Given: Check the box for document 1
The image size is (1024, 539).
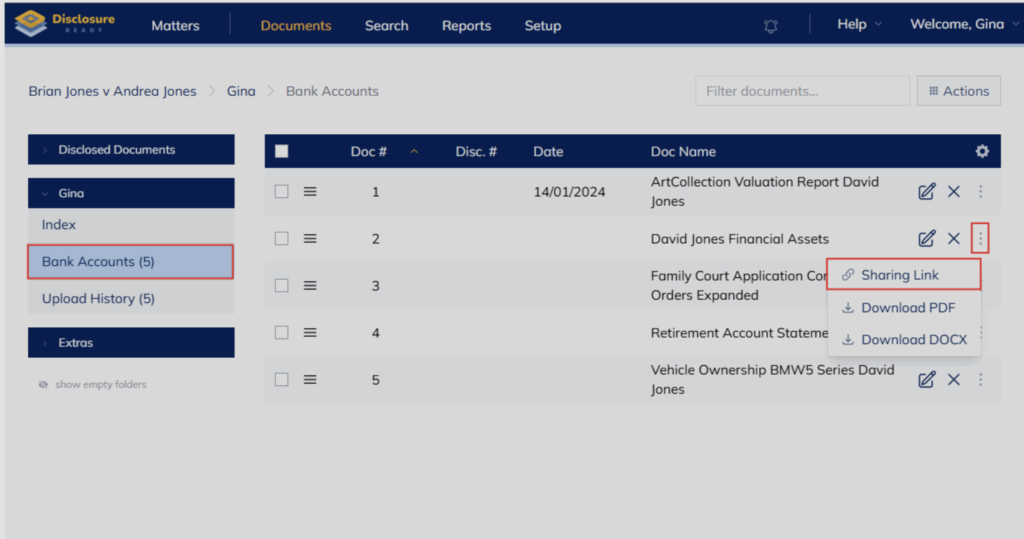Looking at the screenshot, I should tap(282, 191).
